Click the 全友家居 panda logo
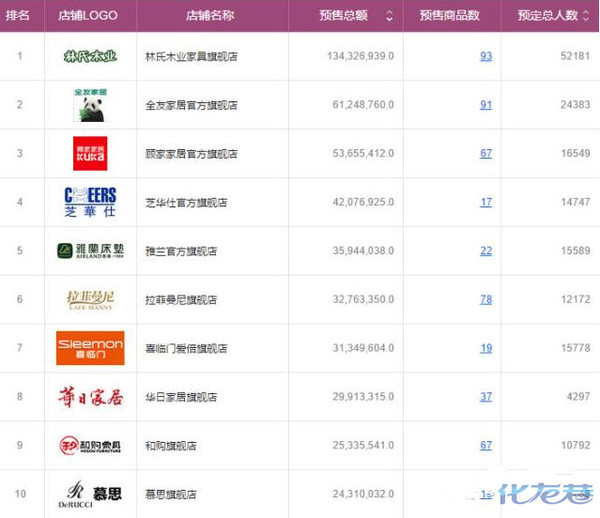Image resolution: width=600 pixels, height=518 pixels. (90, 105)
